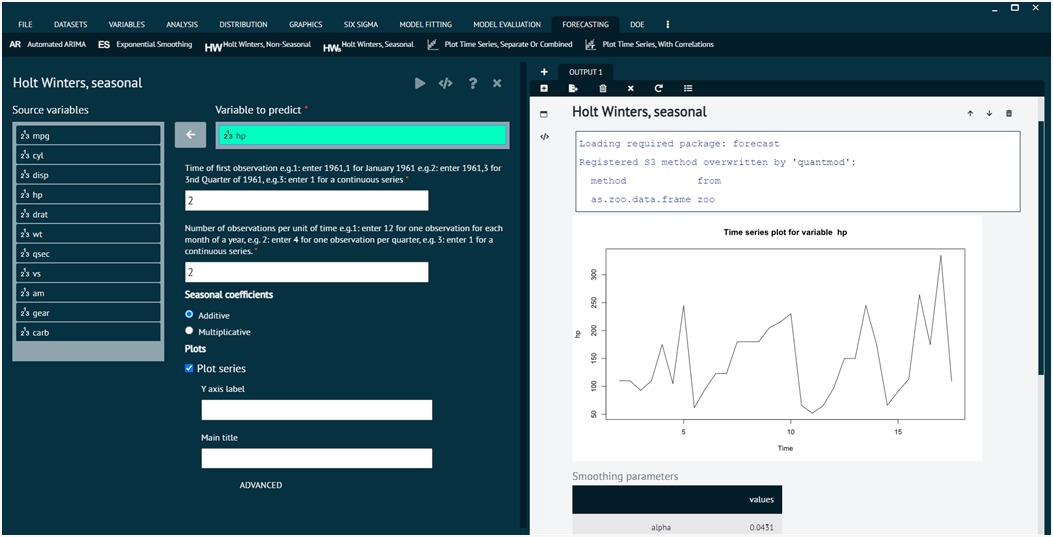Click the refresh icon in output toolbar
Screen dimensions: 1053x537
point(658,89)
